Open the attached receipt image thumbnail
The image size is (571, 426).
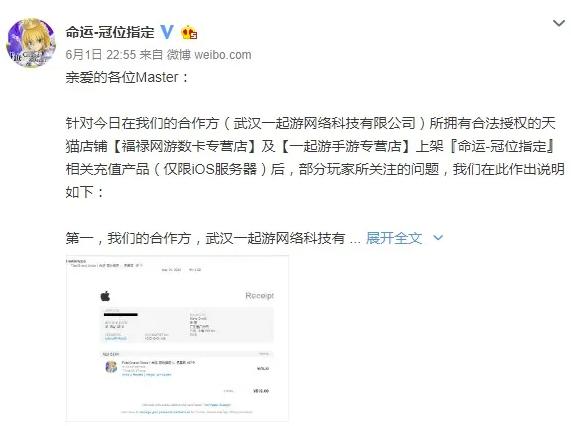coord(177,339)
